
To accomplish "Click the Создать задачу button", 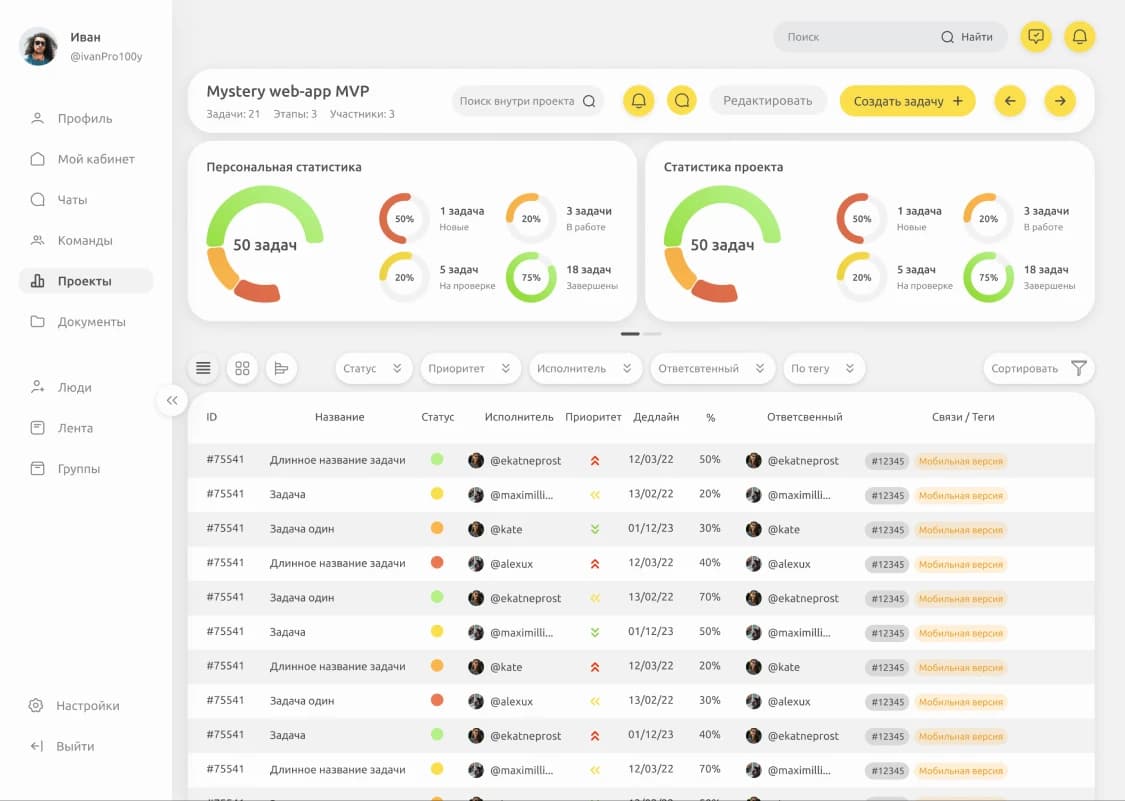I will (x=907, y=101).
